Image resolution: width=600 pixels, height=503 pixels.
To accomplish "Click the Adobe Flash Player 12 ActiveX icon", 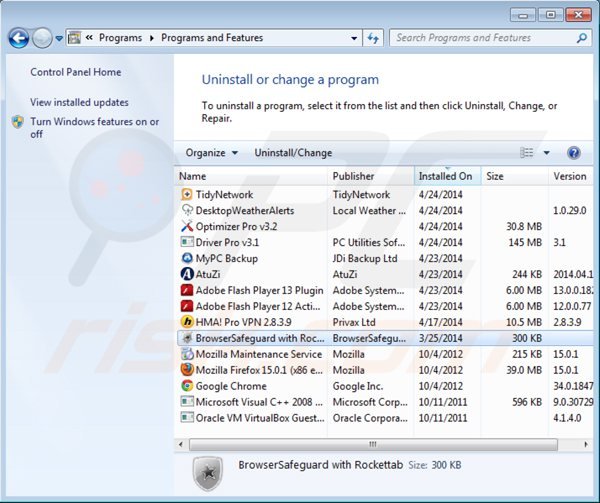I will tap(187, 306).
